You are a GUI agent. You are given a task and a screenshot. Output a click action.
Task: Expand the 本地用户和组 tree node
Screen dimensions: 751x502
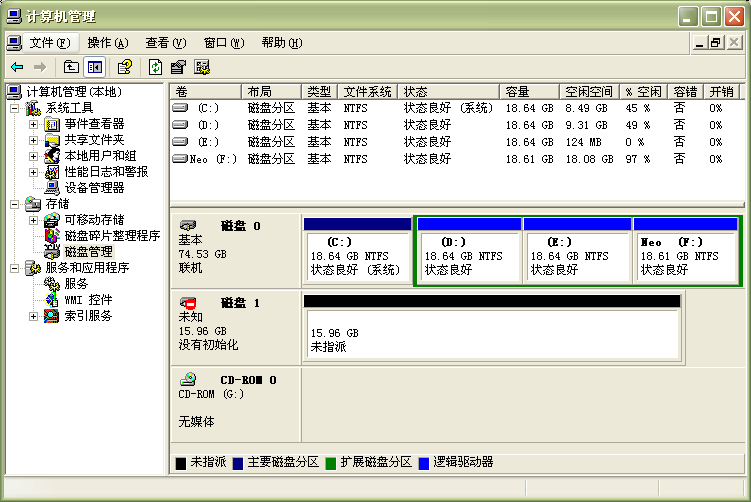33,156
